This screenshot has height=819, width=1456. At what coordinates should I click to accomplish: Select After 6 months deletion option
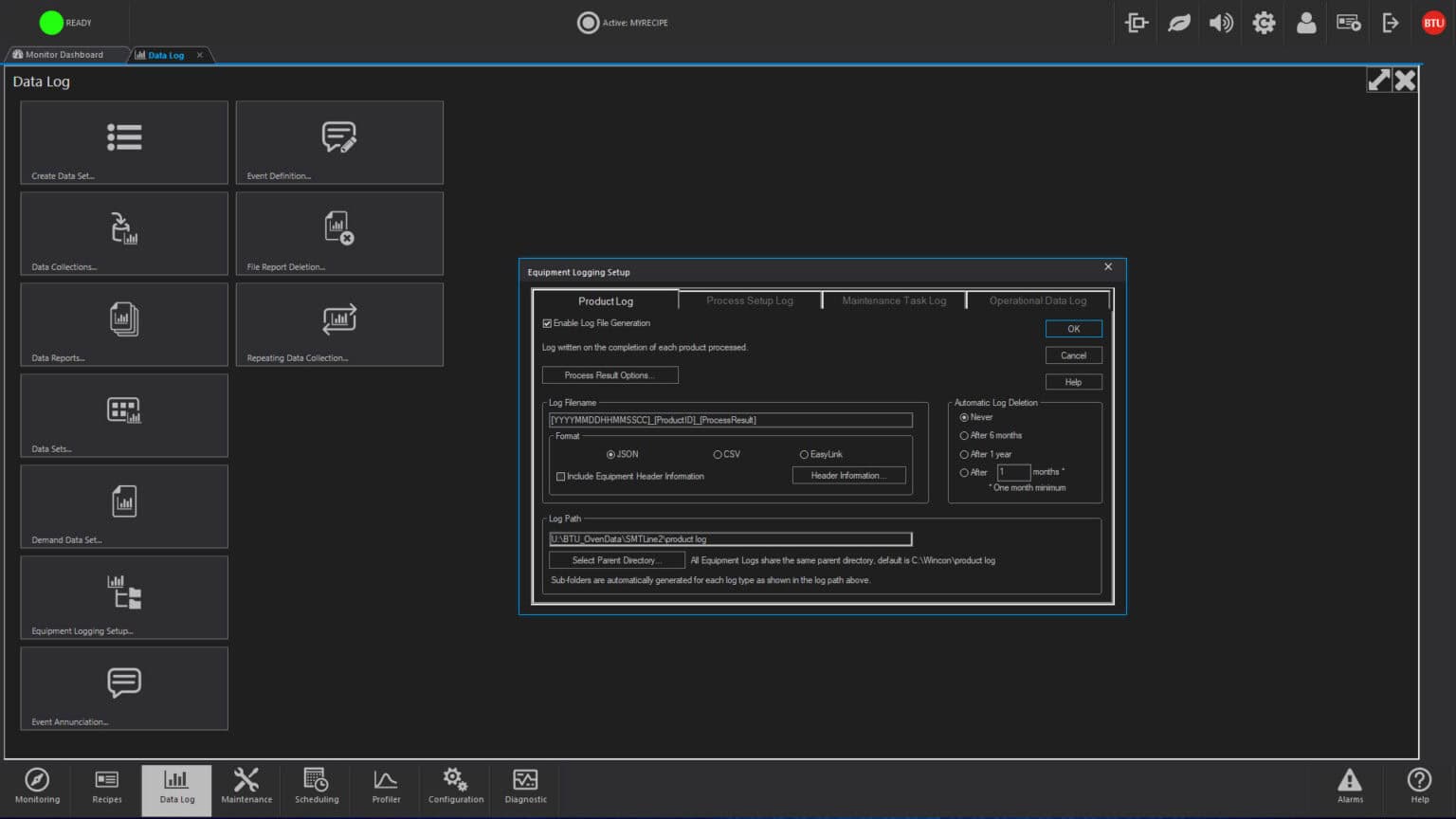coord(964,436)
